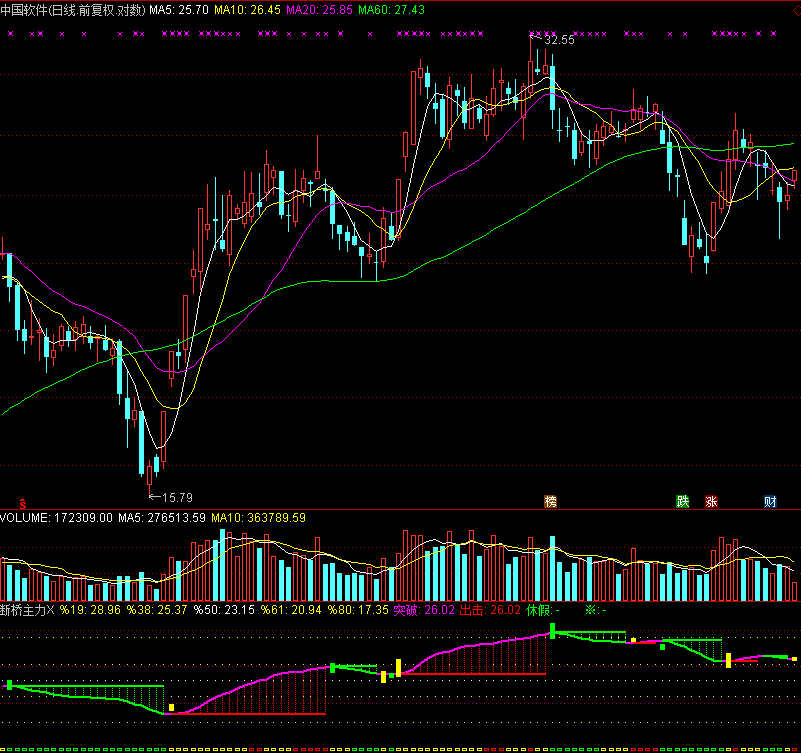
Task: Click the red 涨 event marker icon
Action: pos(711,501)
